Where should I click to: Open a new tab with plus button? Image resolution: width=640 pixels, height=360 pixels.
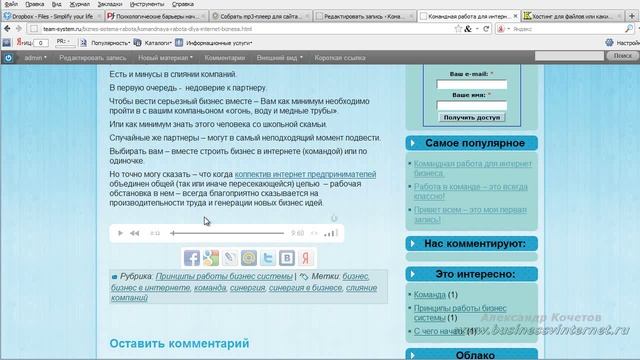pyautogui.click(x=632, y=16)
